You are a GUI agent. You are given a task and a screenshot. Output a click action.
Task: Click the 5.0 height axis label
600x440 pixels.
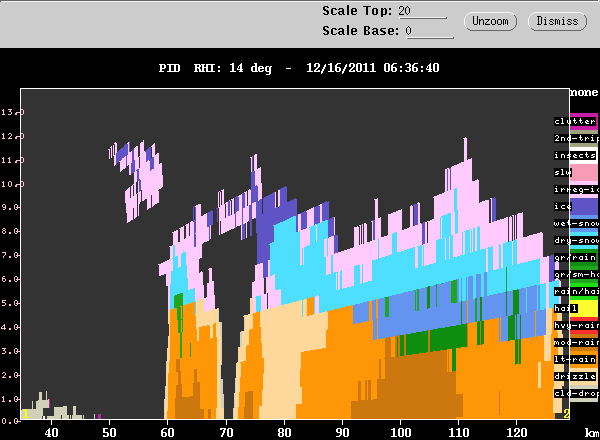(x=10, y=303)
